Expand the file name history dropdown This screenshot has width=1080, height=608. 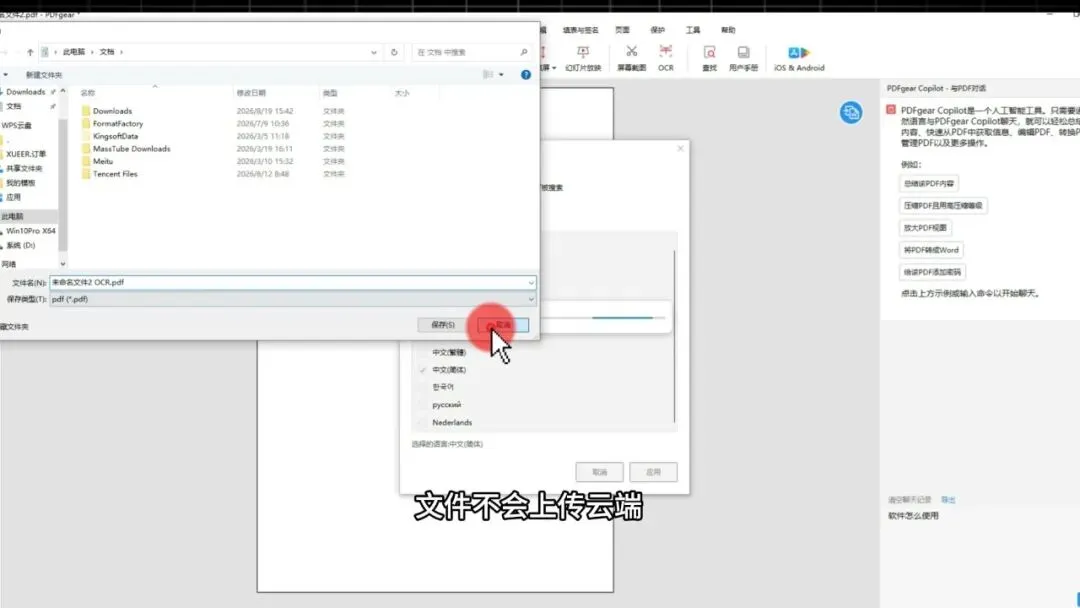(x=530, y=282)
